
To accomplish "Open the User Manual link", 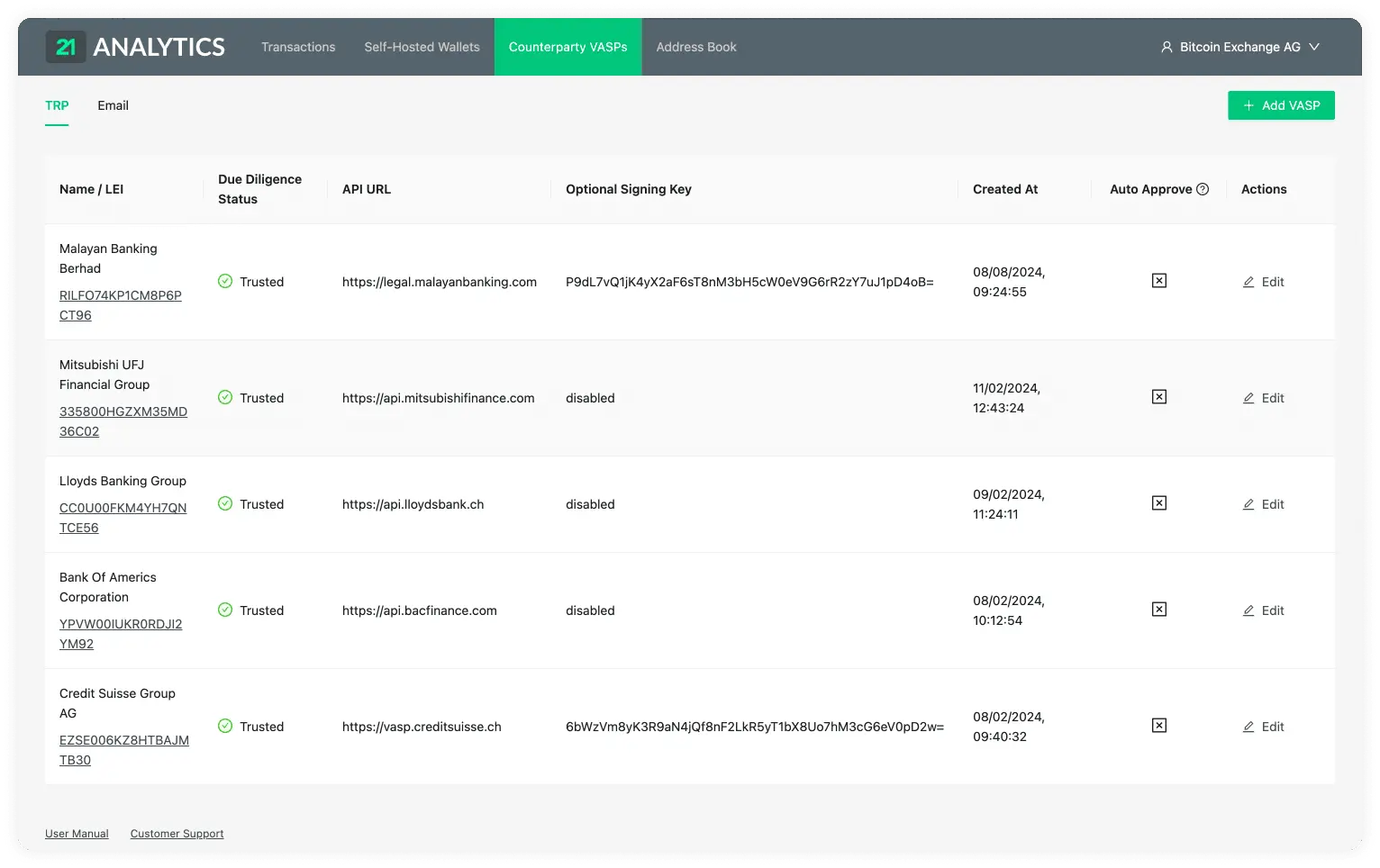I will coord(77,834).
